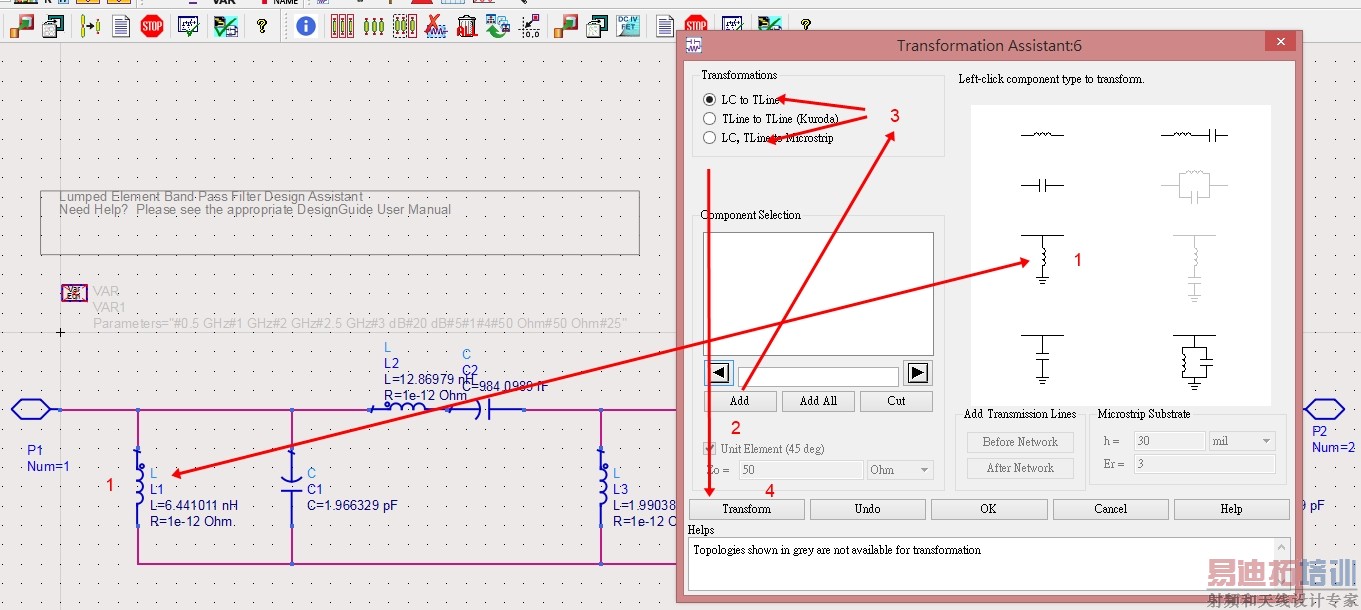Viewport: 1361px width, 610px height.
Task: Click the P1 port symbol in schematic
Action: 32,409
